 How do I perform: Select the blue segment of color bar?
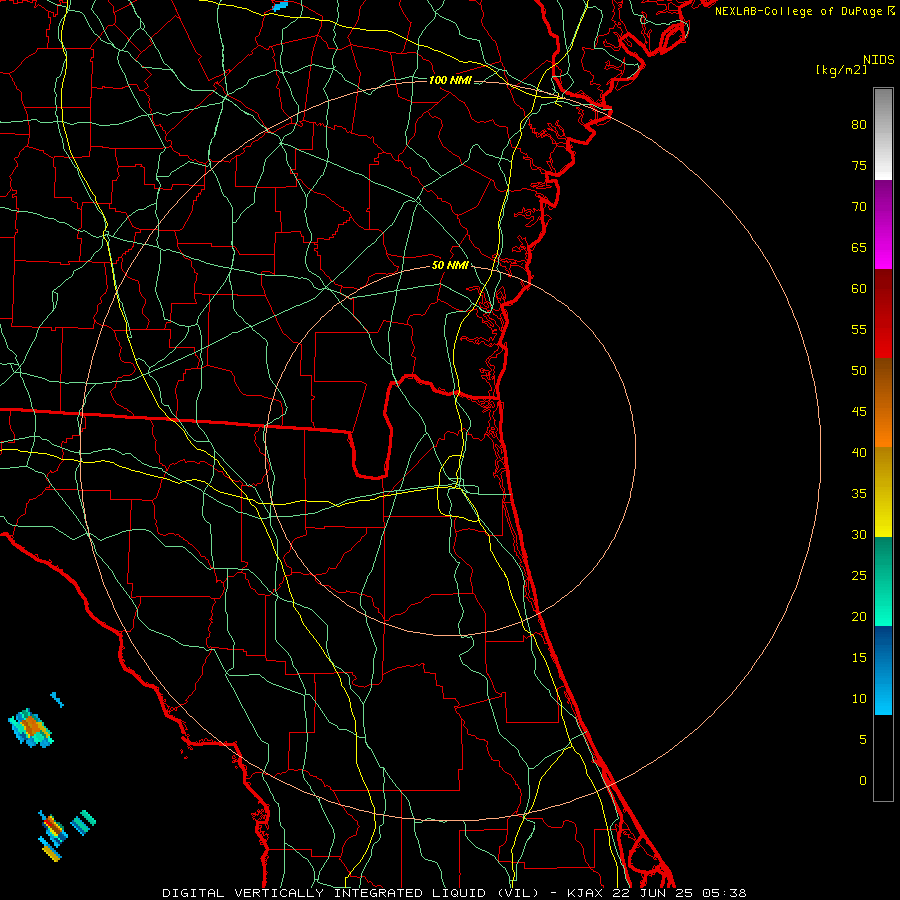click(883, 670)
